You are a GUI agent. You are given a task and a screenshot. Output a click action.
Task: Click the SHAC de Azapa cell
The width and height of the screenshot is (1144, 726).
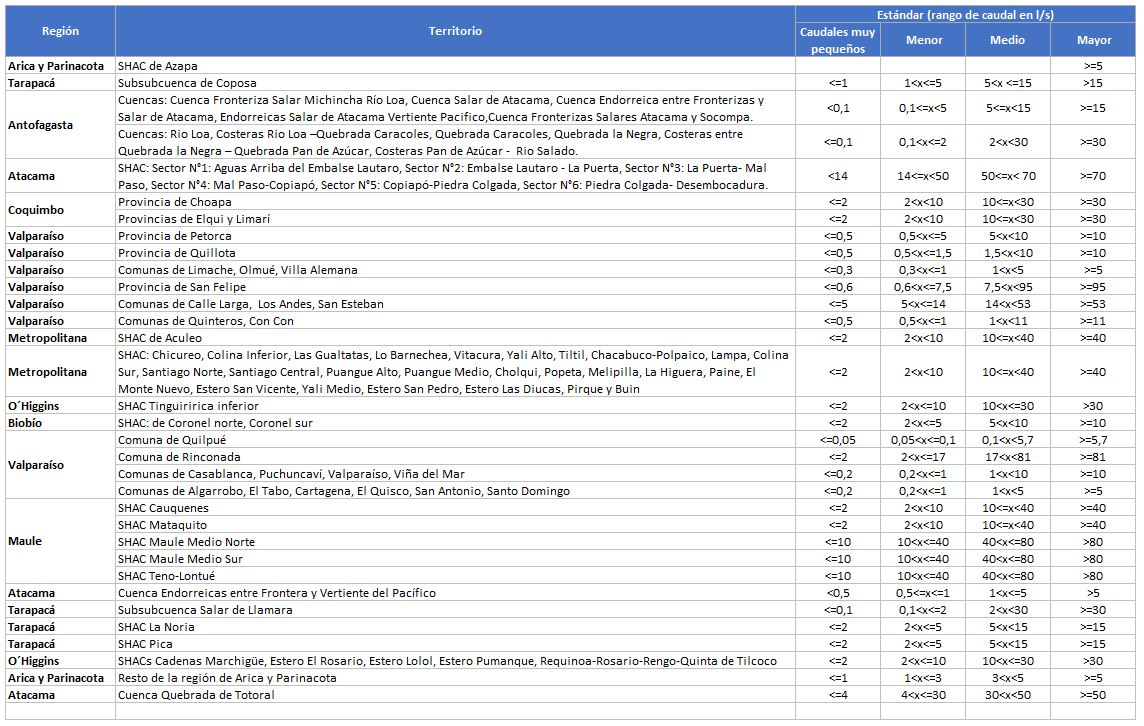pos(157,66)
